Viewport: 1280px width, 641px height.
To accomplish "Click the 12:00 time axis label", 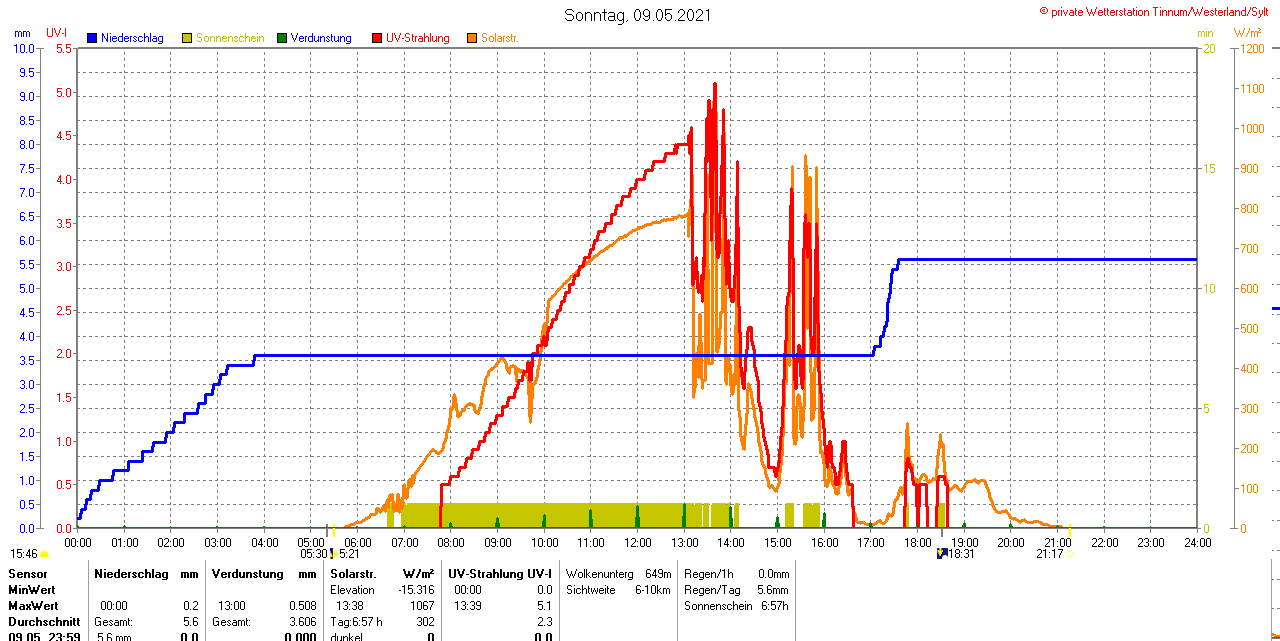I will pyautogui.click(x=637, y=543).
